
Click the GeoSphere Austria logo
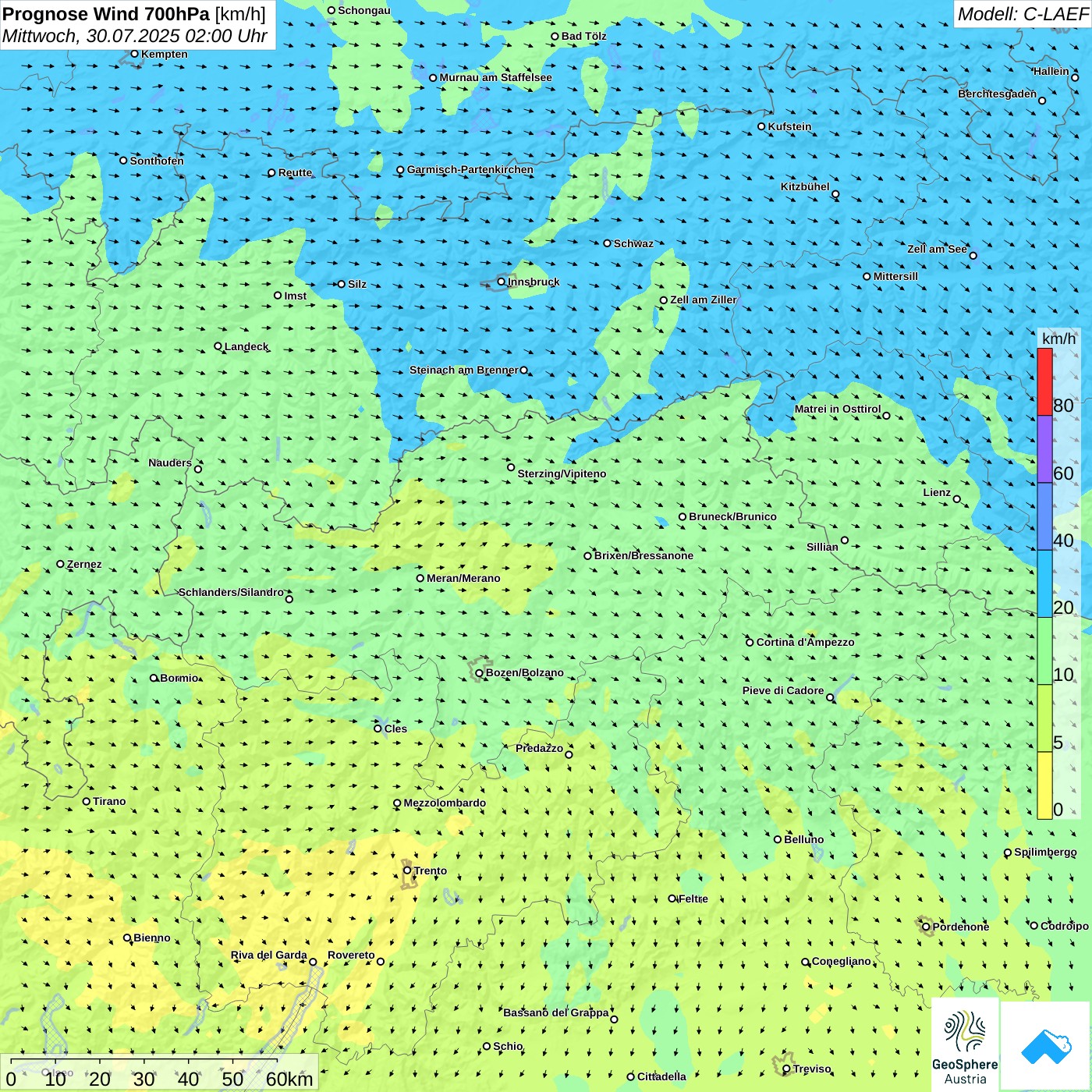965,1045
